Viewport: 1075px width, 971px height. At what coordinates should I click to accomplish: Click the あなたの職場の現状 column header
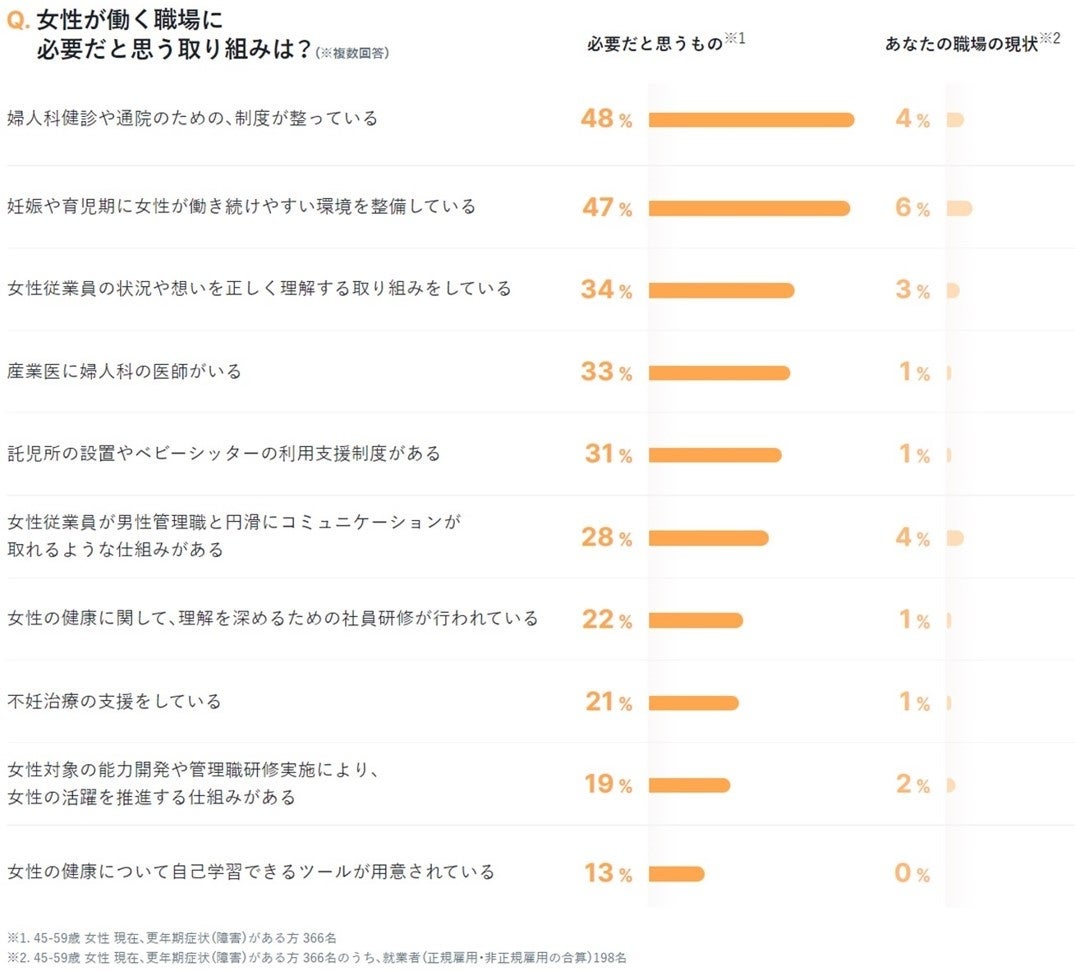pos(961,45)
